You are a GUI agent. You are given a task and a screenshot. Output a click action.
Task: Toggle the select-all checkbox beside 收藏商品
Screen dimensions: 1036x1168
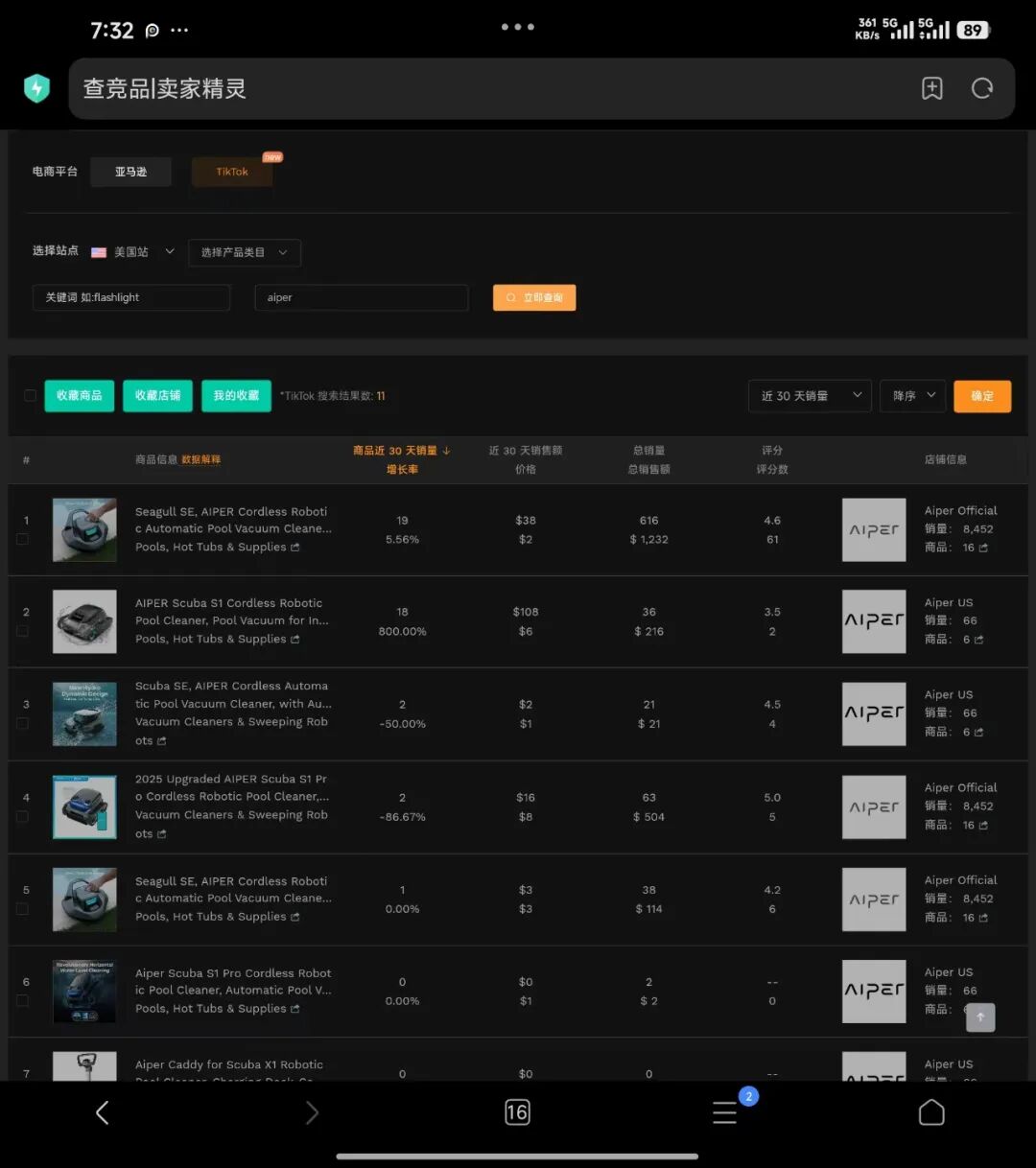pos(30,396)
